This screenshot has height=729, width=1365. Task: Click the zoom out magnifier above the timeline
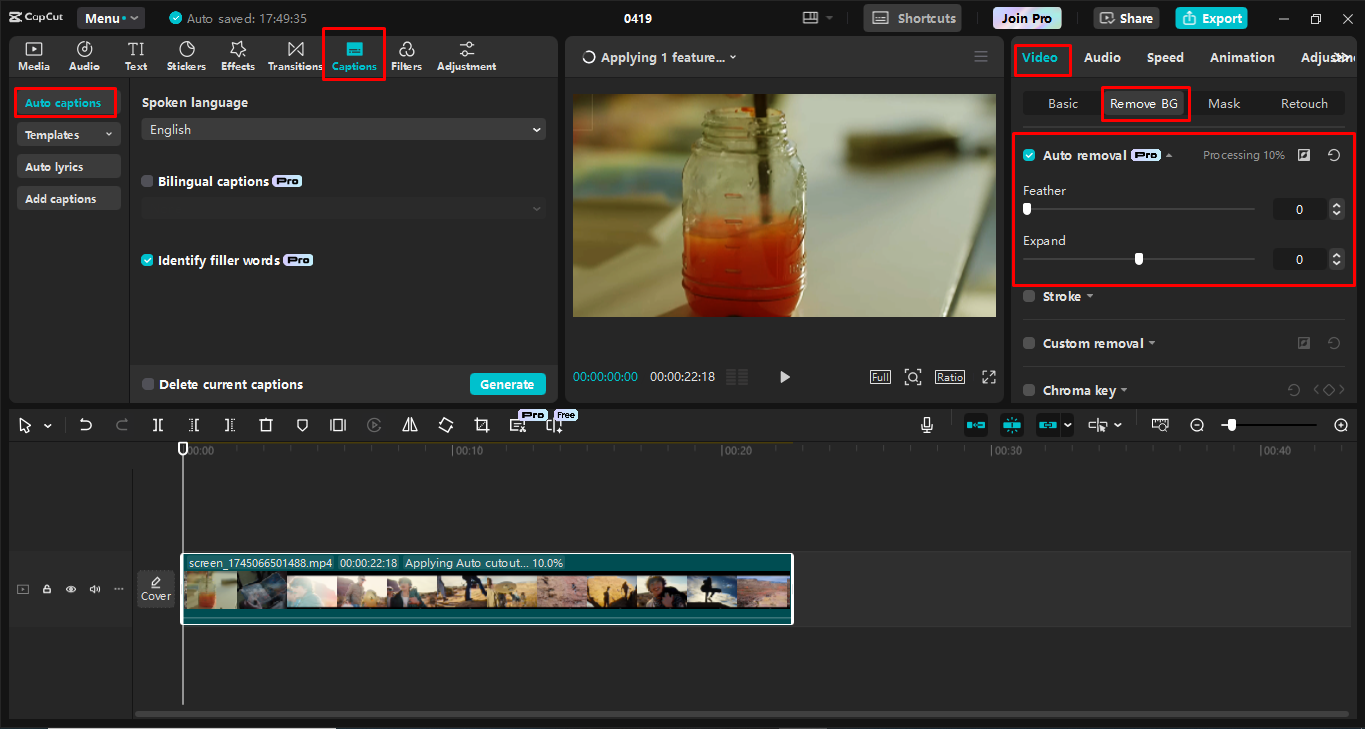1196,425
